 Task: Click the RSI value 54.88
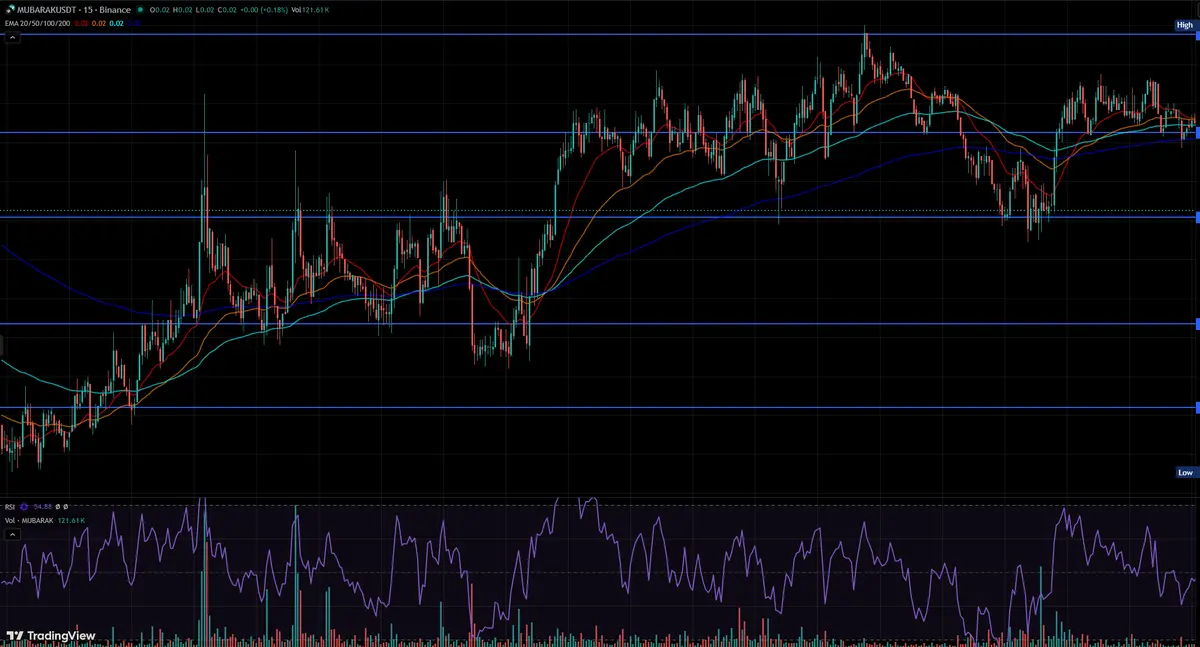coord(43,507)
